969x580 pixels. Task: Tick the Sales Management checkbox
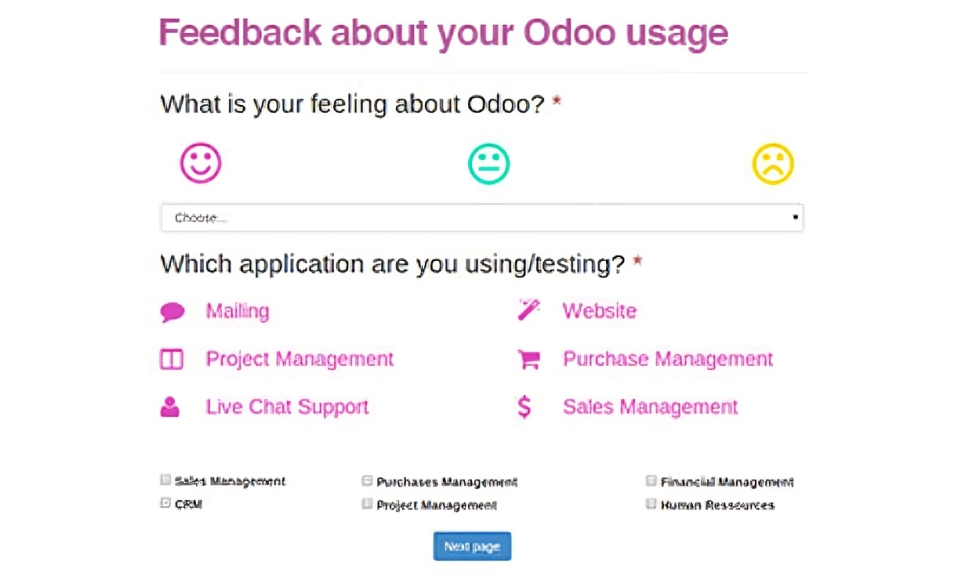click(x=165, y=479)
